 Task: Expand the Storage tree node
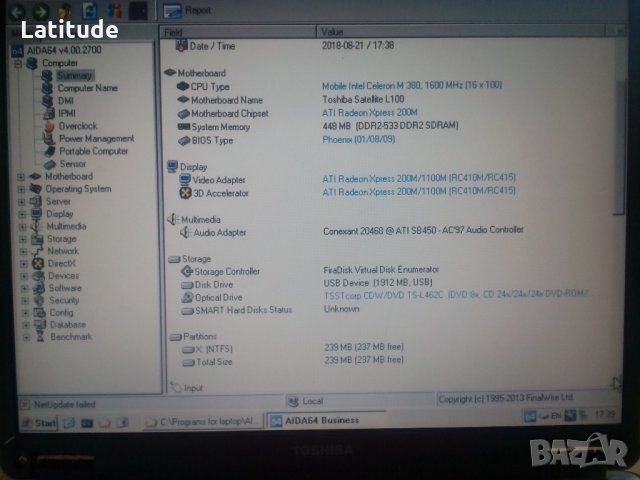pyautogui.click(x=23, y=240)
